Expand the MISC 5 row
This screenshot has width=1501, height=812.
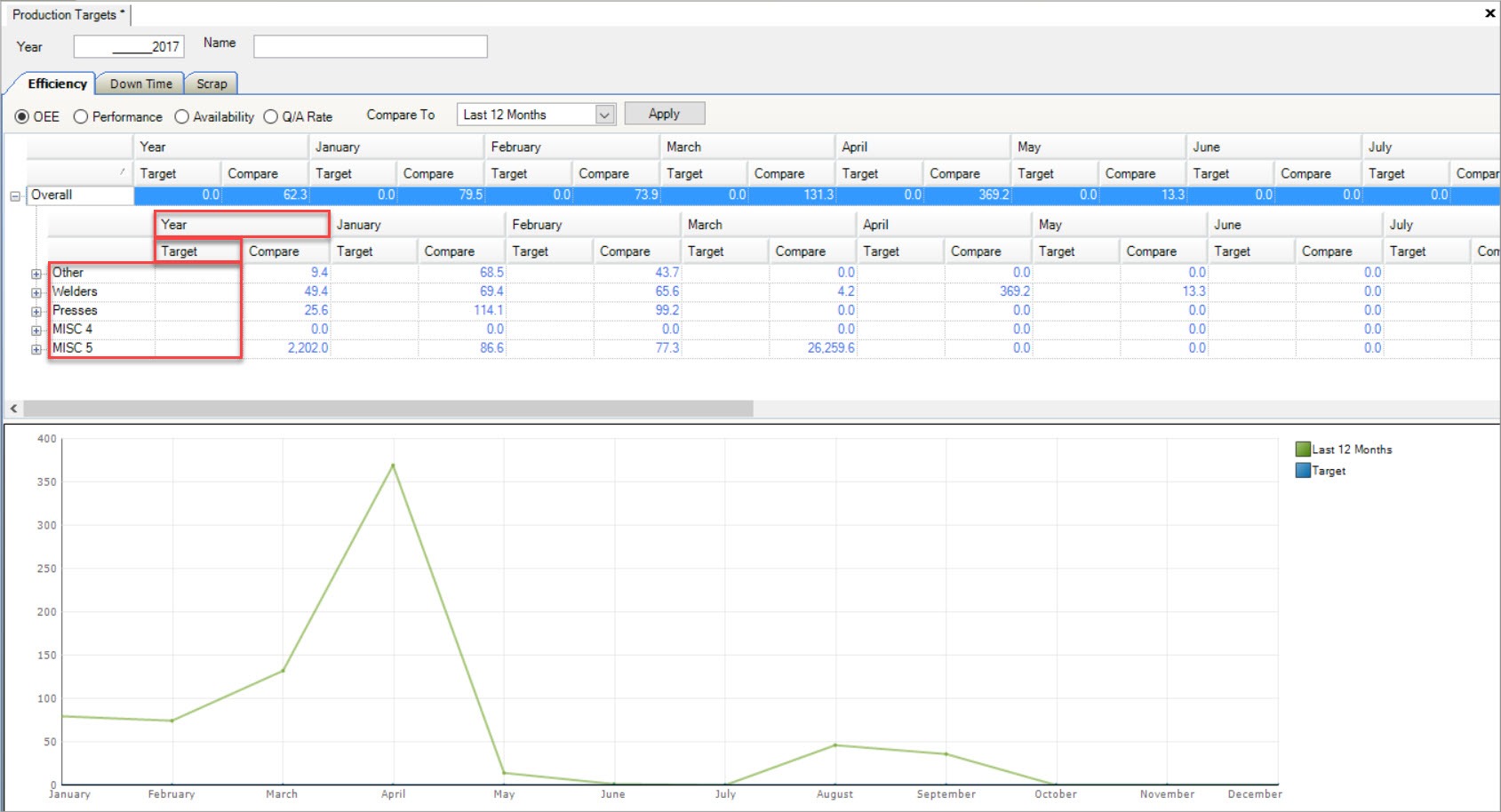click(x=36, y=349)
